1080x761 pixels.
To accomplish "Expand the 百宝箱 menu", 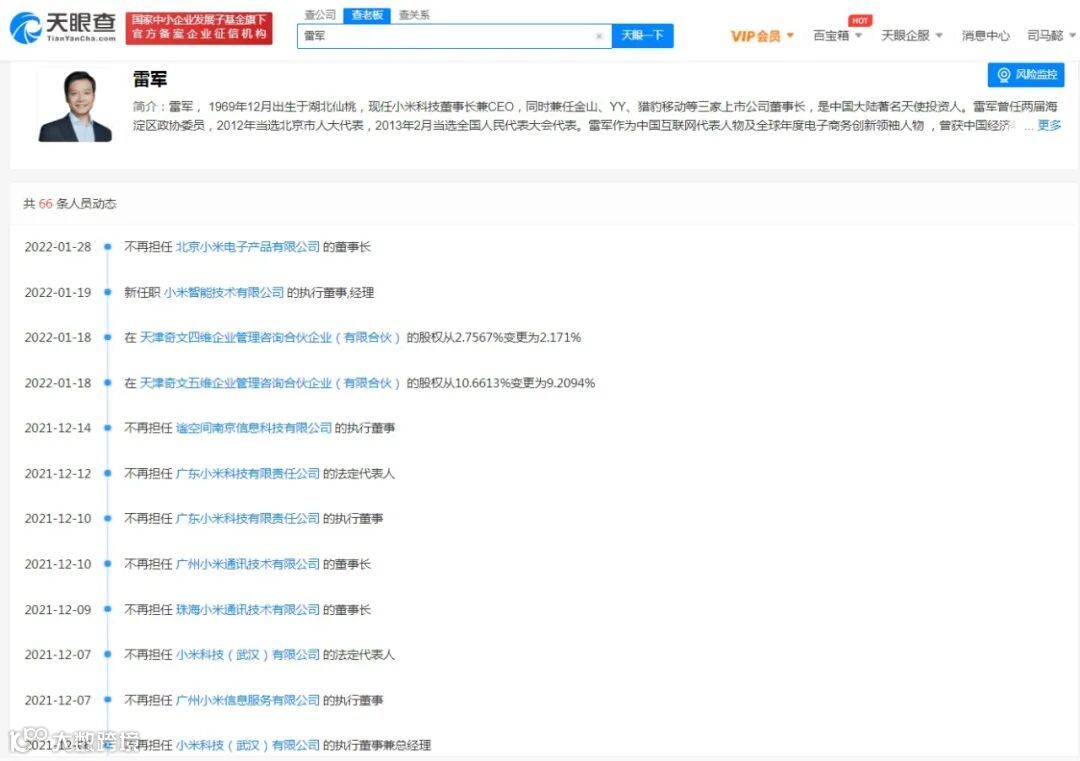I will (837, 35).
